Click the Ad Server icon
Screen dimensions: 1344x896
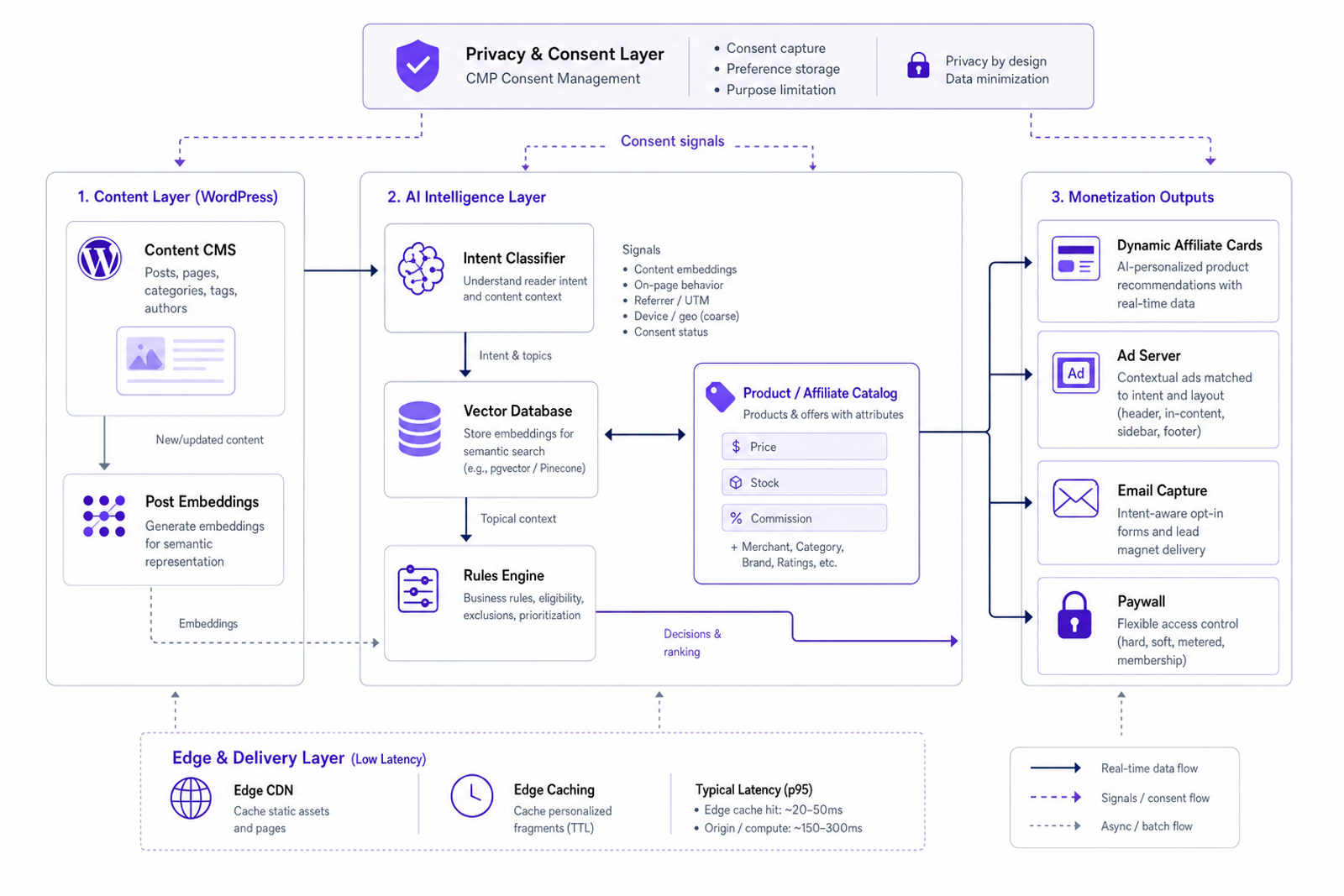(x=1075, y=373)
